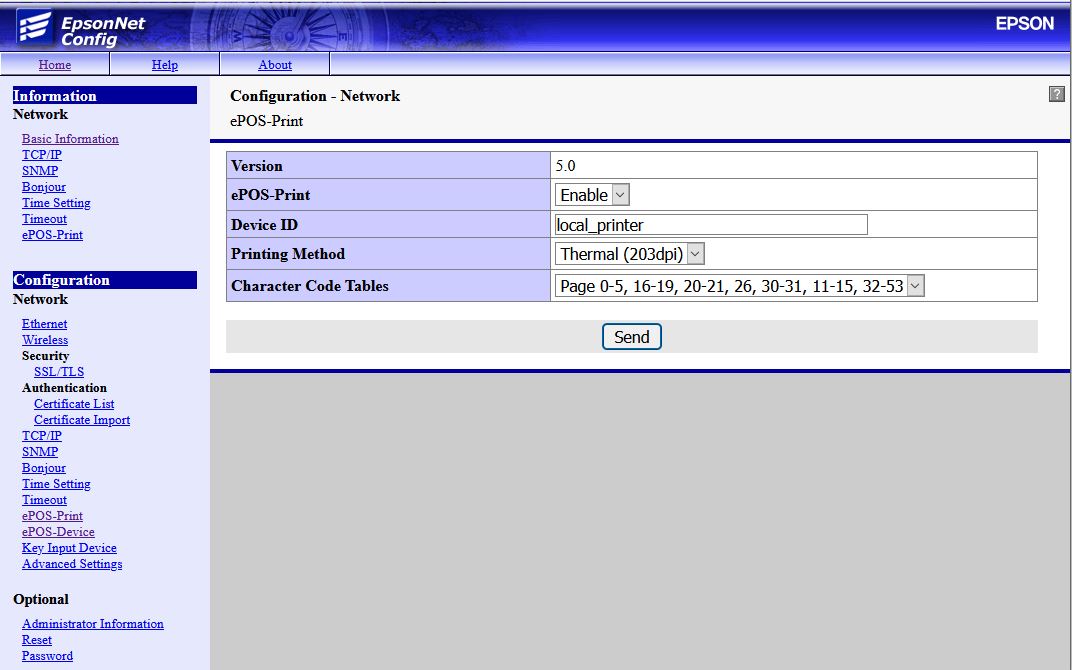Click the question mark help icon
The image size is (1072, 670).
coord(1056,94)
